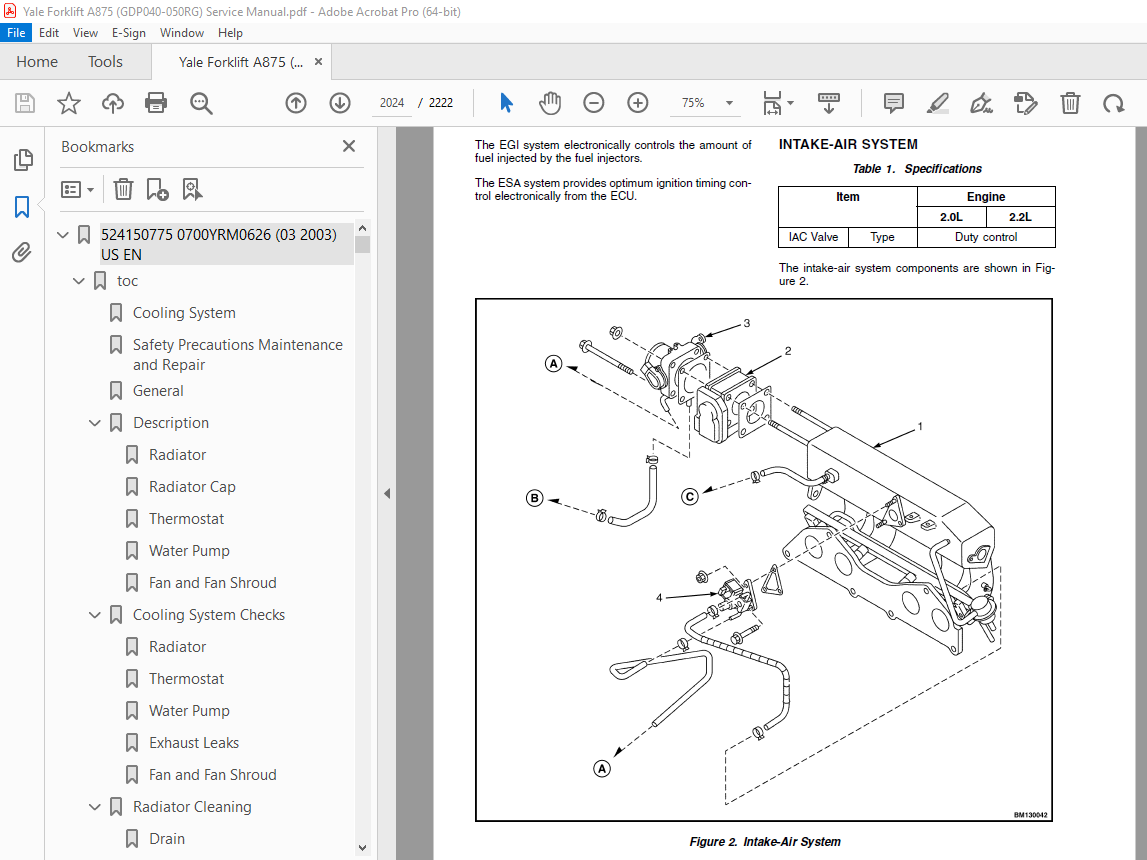This screenshot has width=1147, height=860.
Task: Close the Yale Forklift document tab
Action: pos(318,61)
